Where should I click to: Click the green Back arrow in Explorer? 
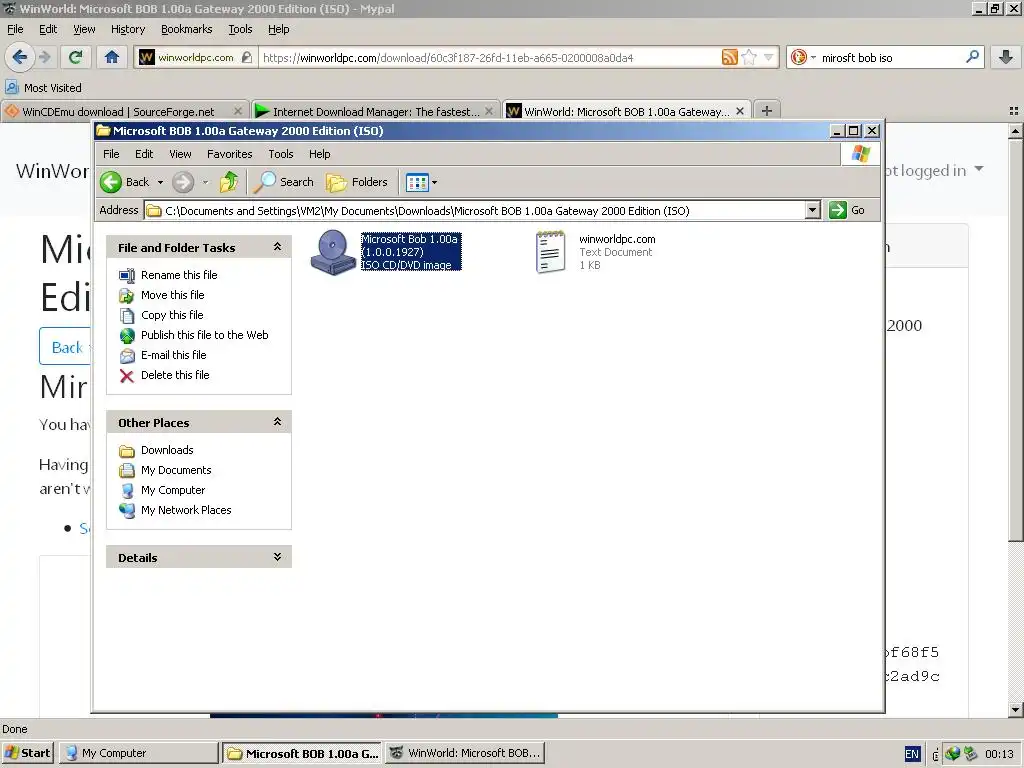tap(111, 182)
